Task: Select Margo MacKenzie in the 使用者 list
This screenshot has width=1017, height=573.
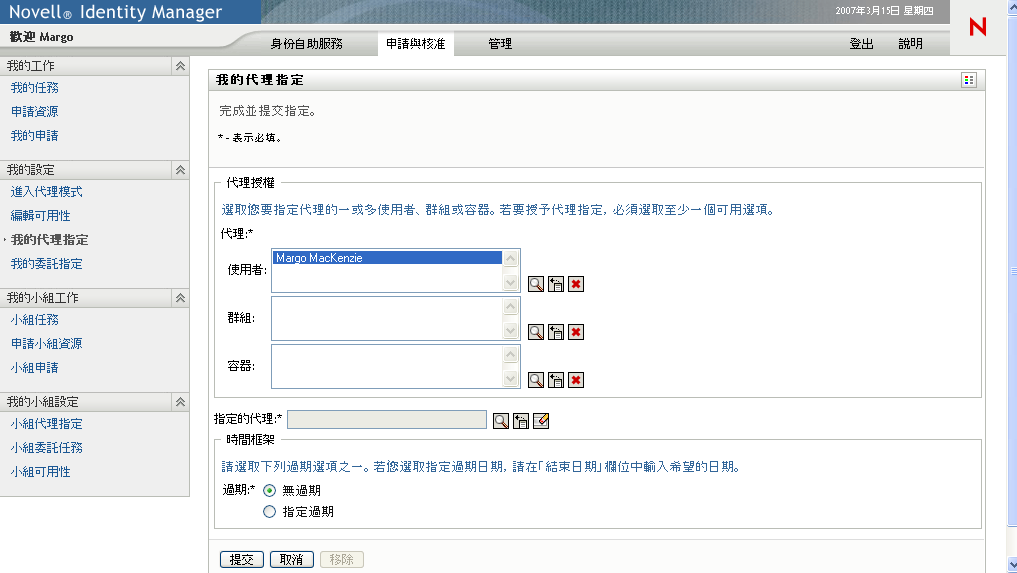Action: [387, 258]
